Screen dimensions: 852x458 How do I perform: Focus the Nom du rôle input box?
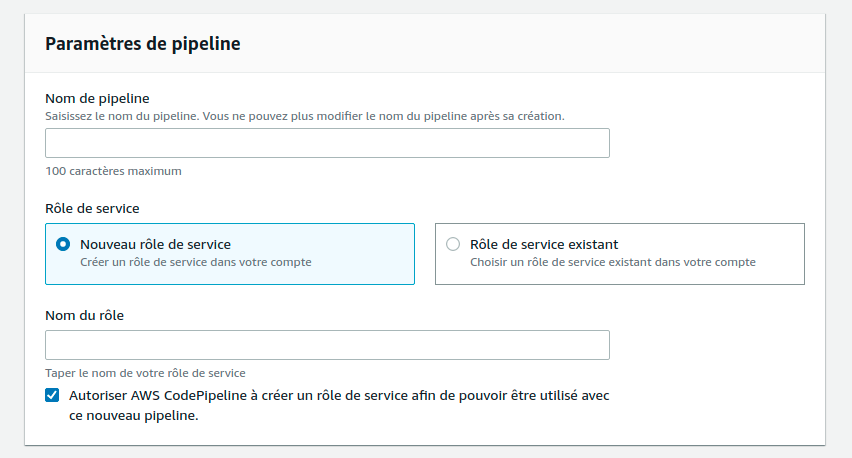coord(327,345)
